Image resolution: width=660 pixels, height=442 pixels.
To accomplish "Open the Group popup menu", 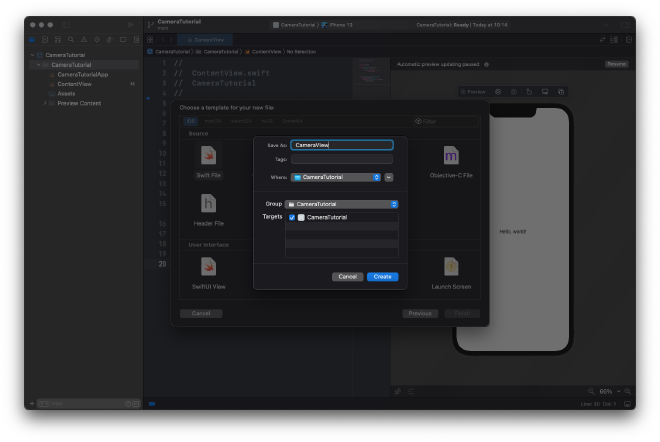I will point(342,204).
